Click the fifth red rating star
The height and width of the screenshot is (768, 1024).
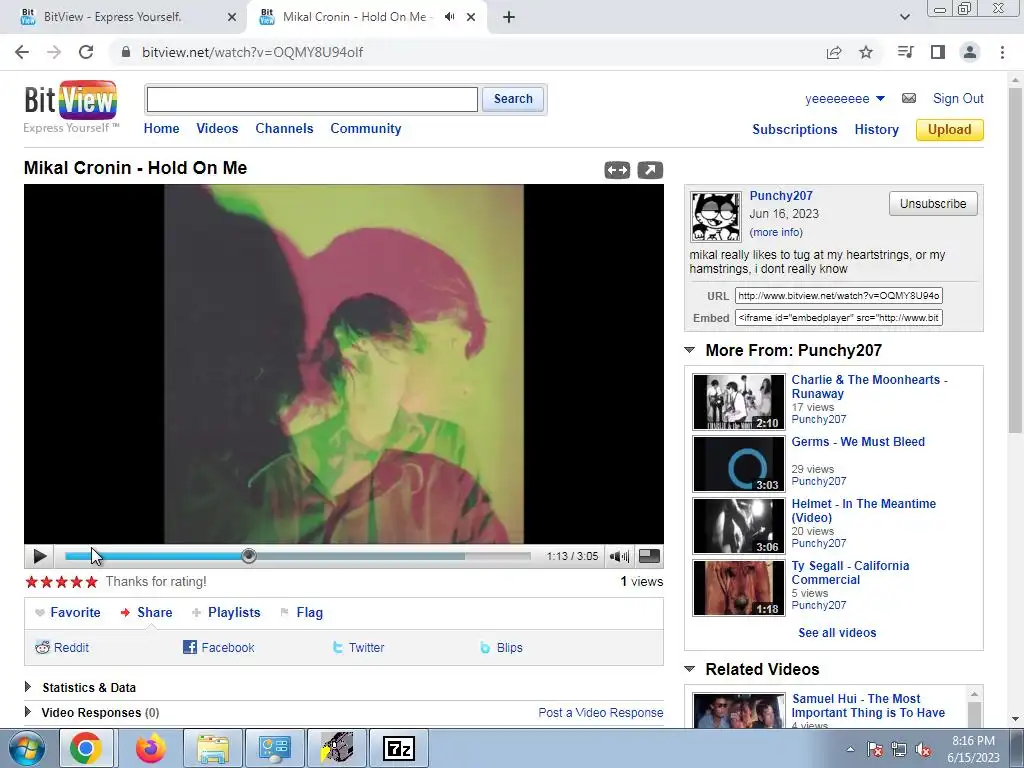(91, 581)
